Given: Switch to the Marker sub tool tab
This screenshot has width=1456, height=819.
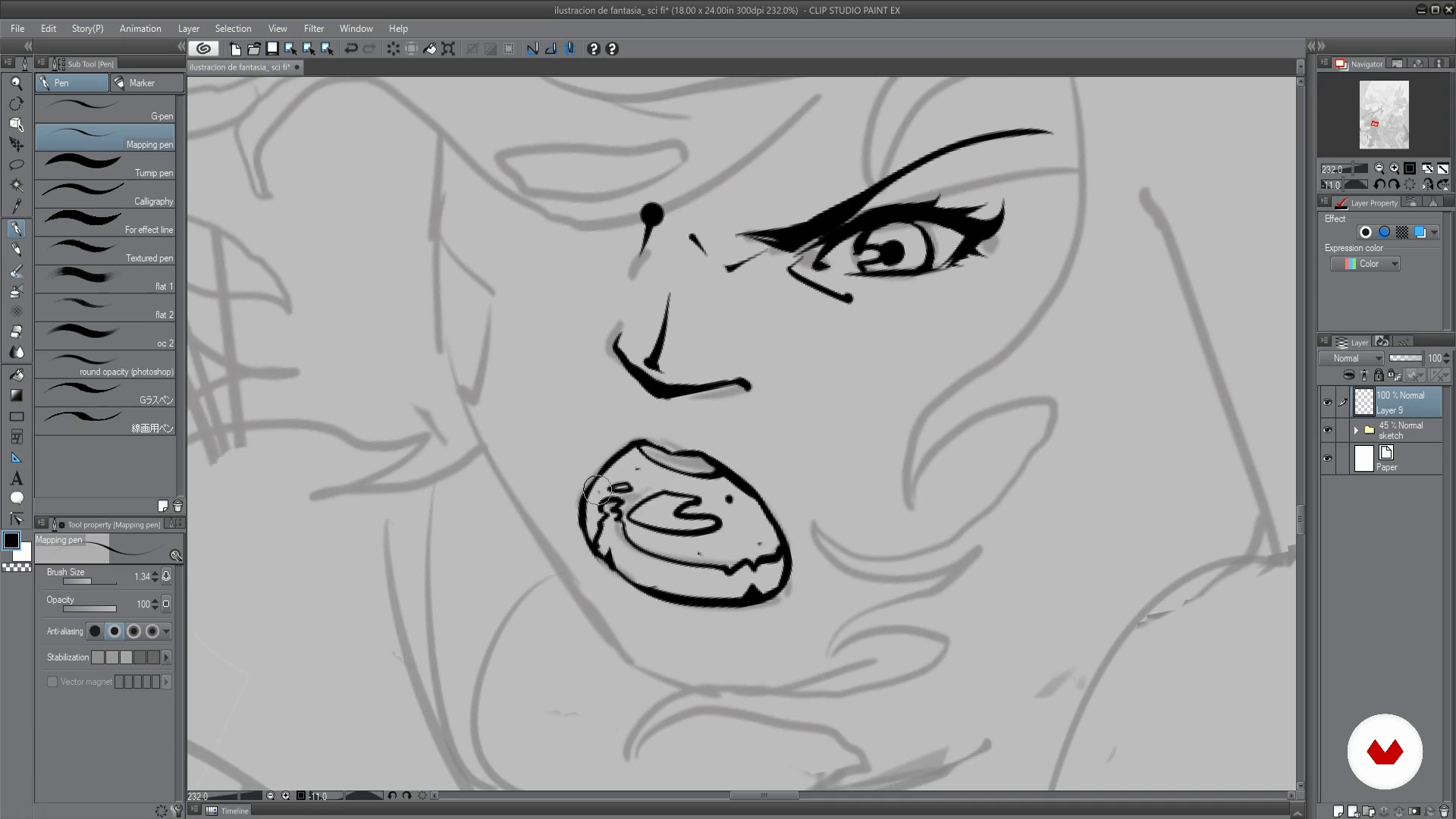Looking at the screenshot, I should click(146, 83).
